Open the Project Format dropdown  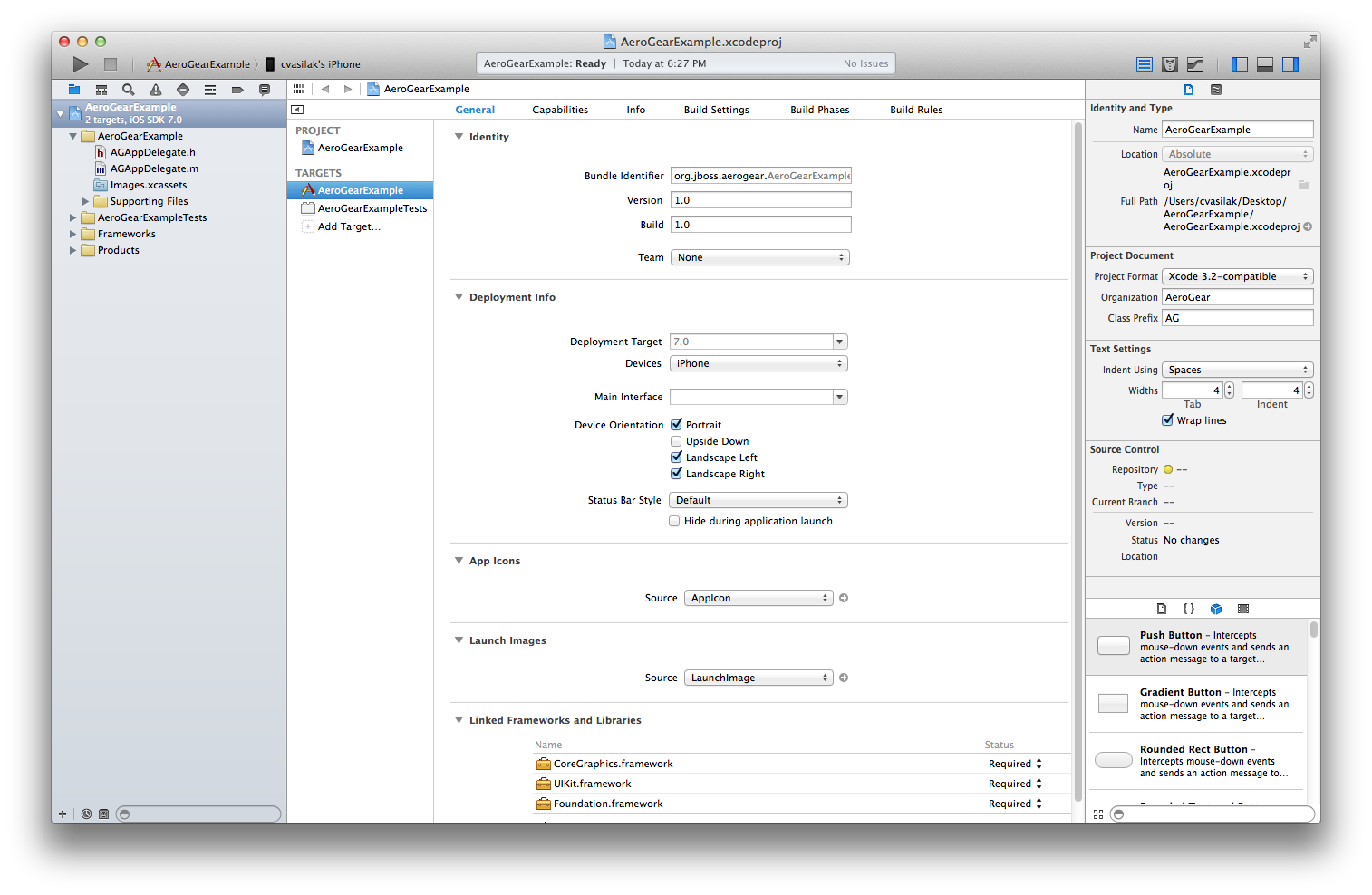1237,276
